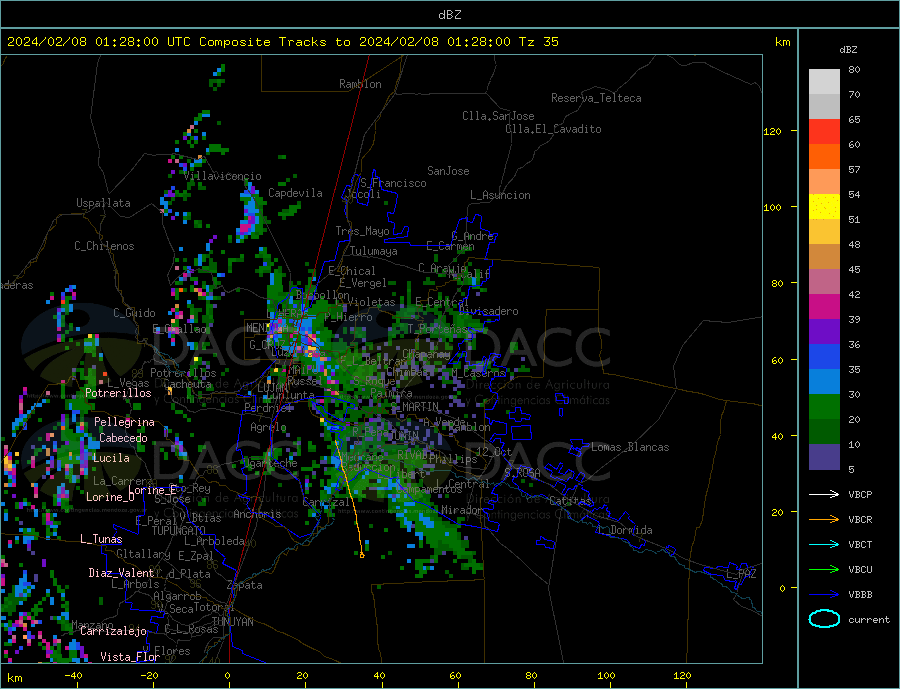Click the Agrelo map label

coord(268,427)
